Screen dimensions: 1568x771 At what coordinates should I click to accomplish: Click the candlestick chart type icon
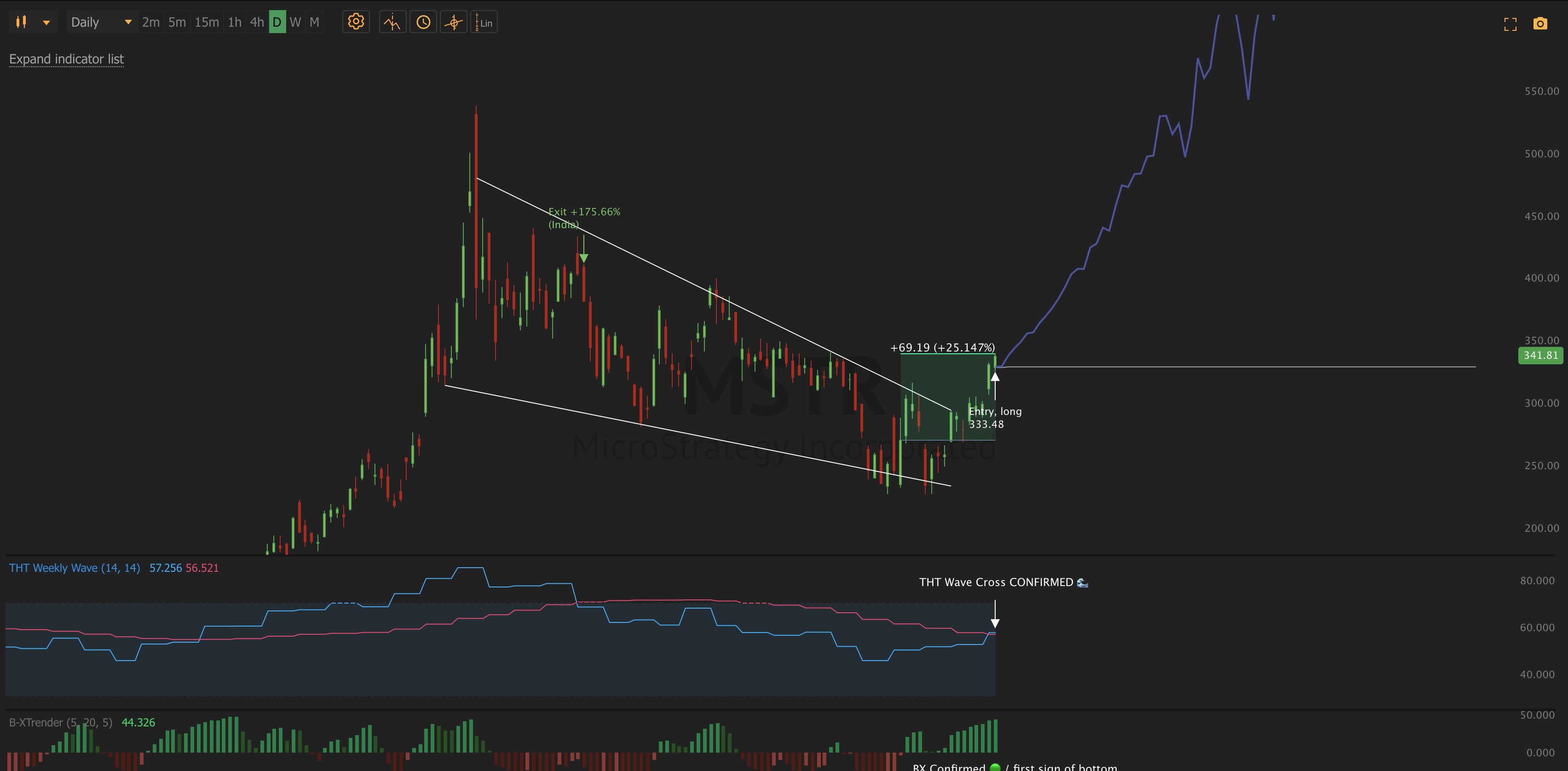(x=21, y=23)
